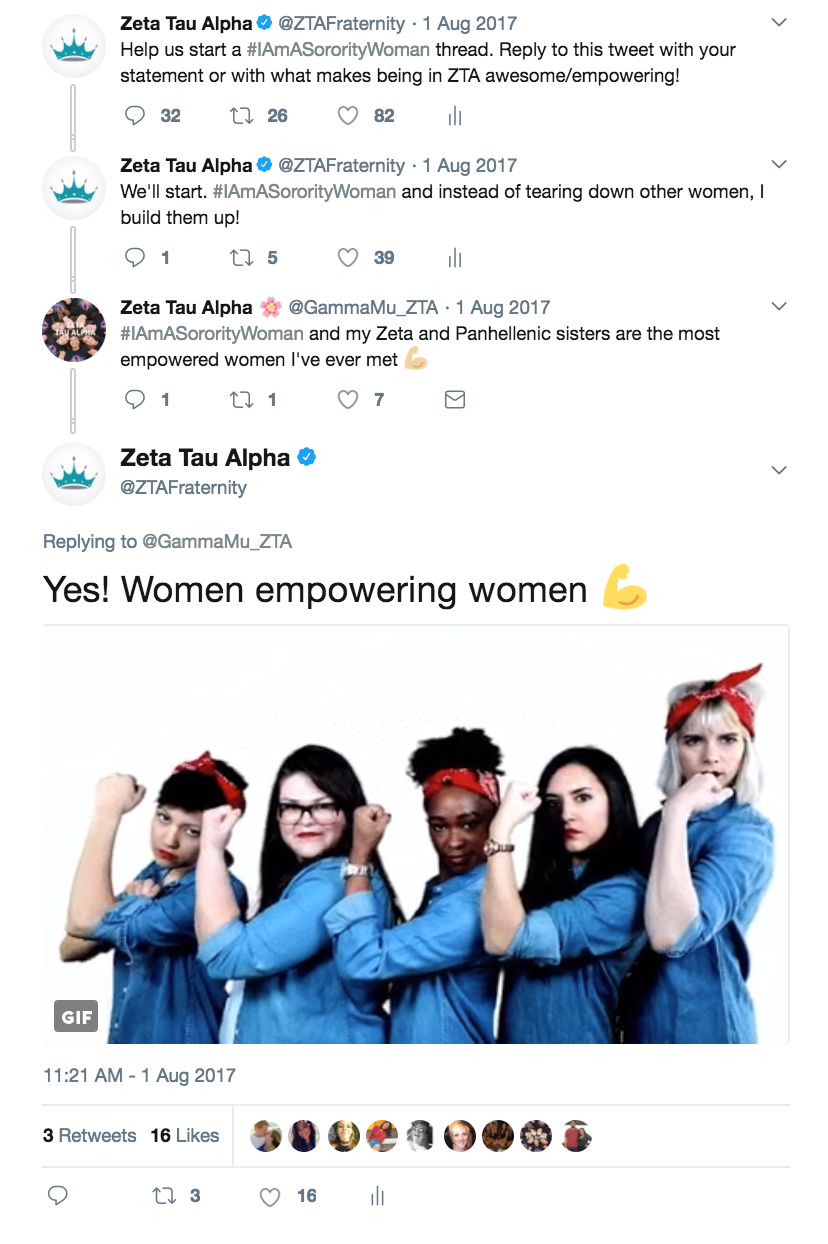Open dropdown menu on first tweet
The height and width of the screenshot is (1244, 828).
coord(779,22)
